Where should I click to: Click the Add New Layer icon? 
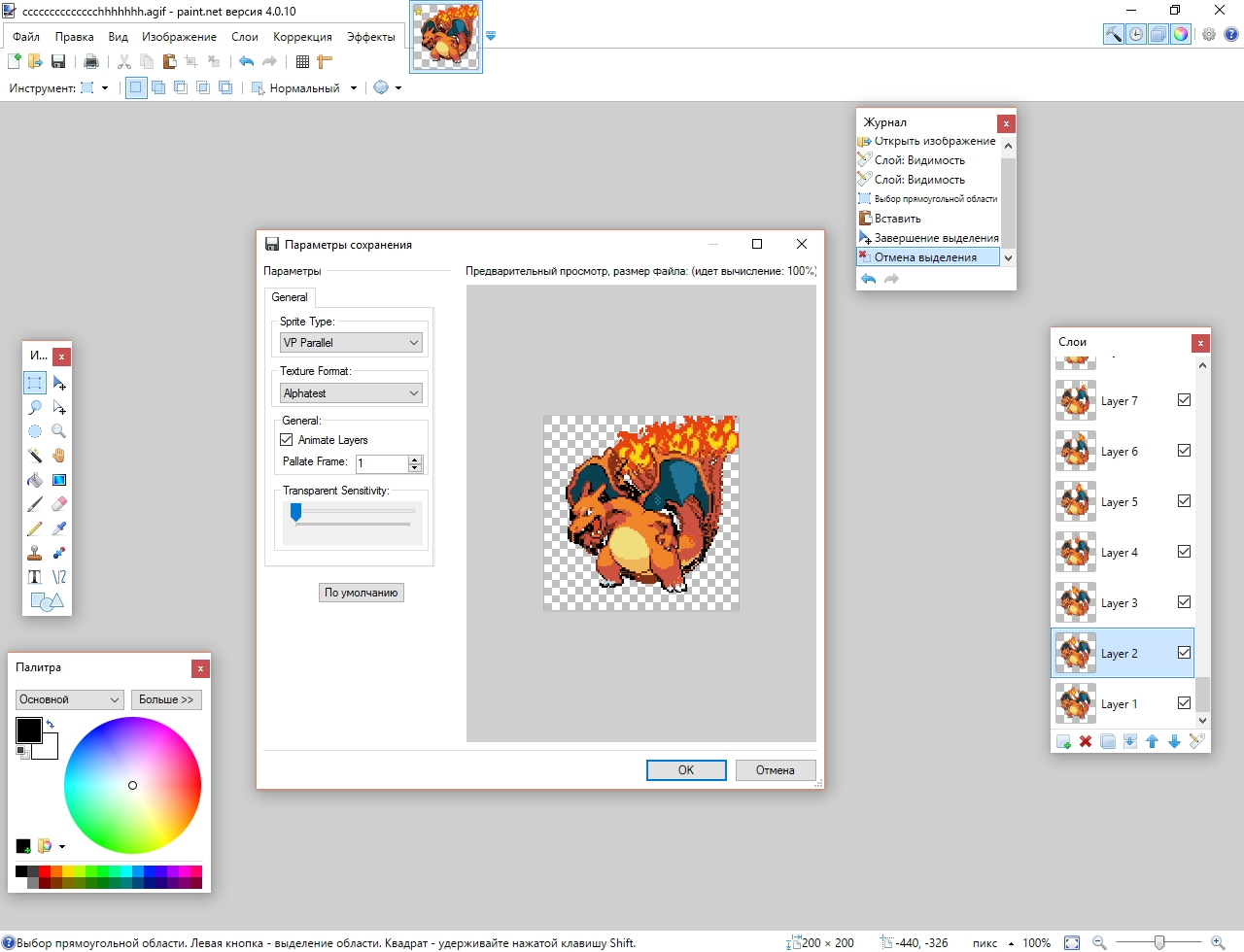click(1063, 741)
